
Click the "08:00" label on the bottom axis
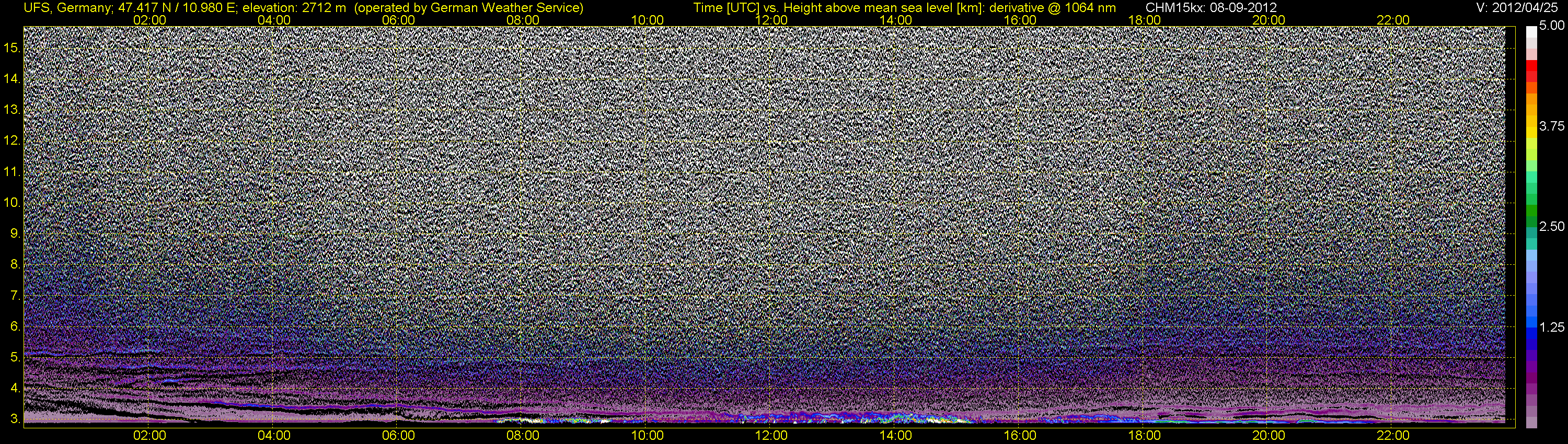522,436
